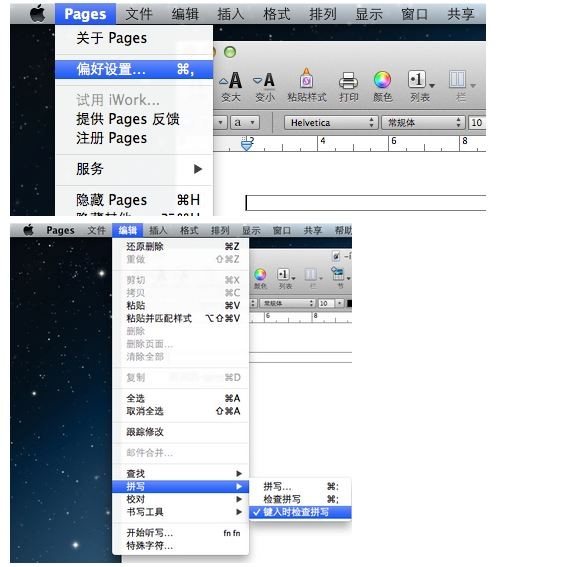Click the 栏 columns icon in upper toolbar

pos(457,79)
